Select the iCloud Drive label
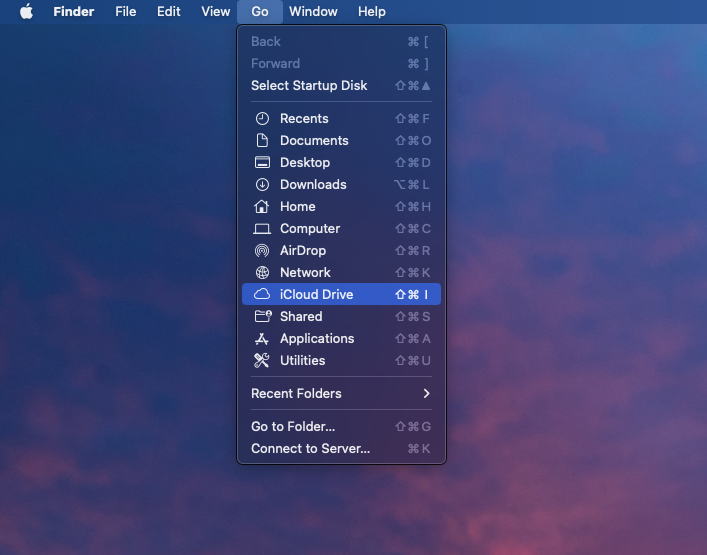Viewport: 707px width, 555px height. 317,294
